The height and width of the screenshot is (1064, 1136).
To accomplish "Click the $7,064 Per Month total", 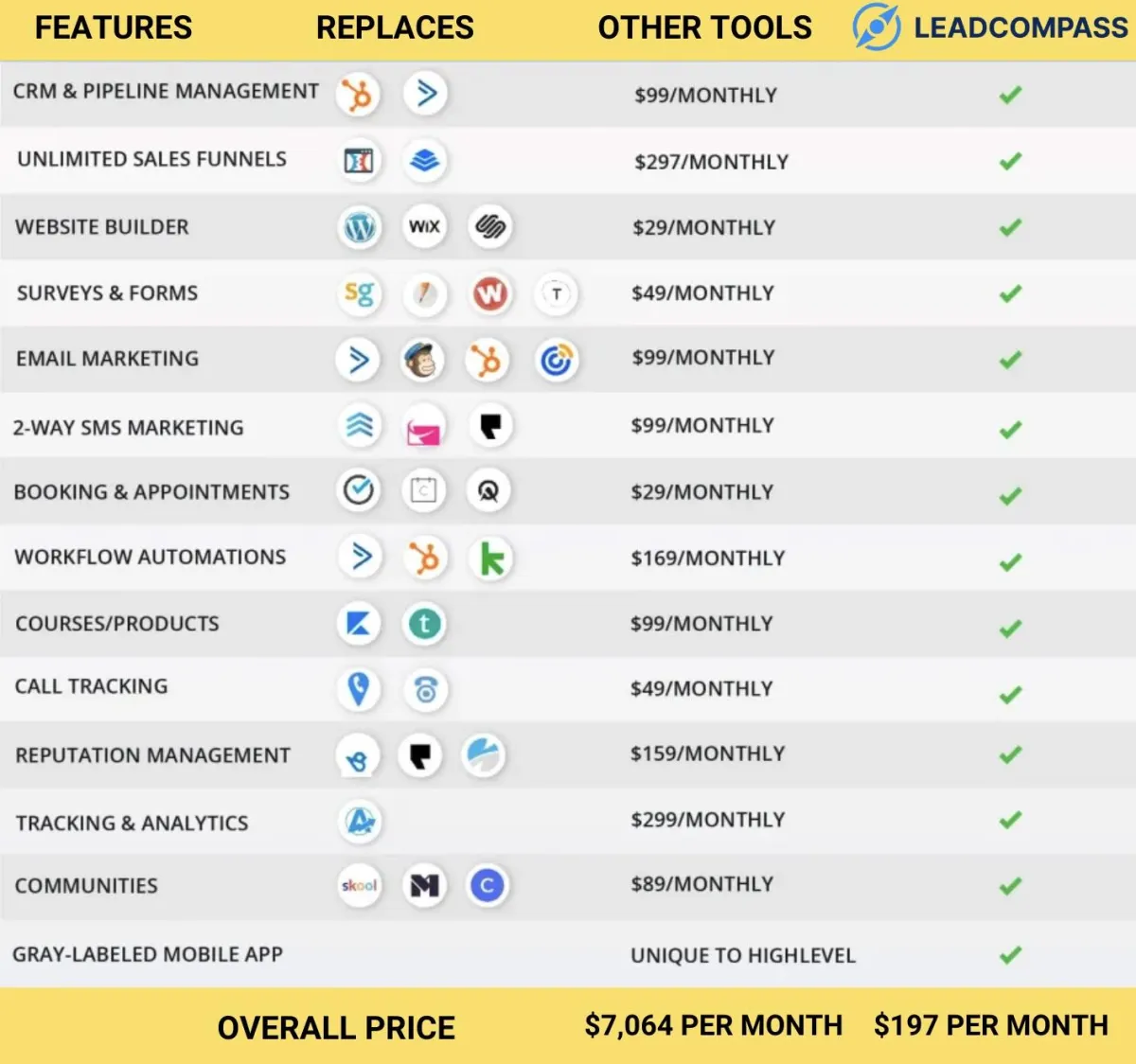I will [713, 1025].
